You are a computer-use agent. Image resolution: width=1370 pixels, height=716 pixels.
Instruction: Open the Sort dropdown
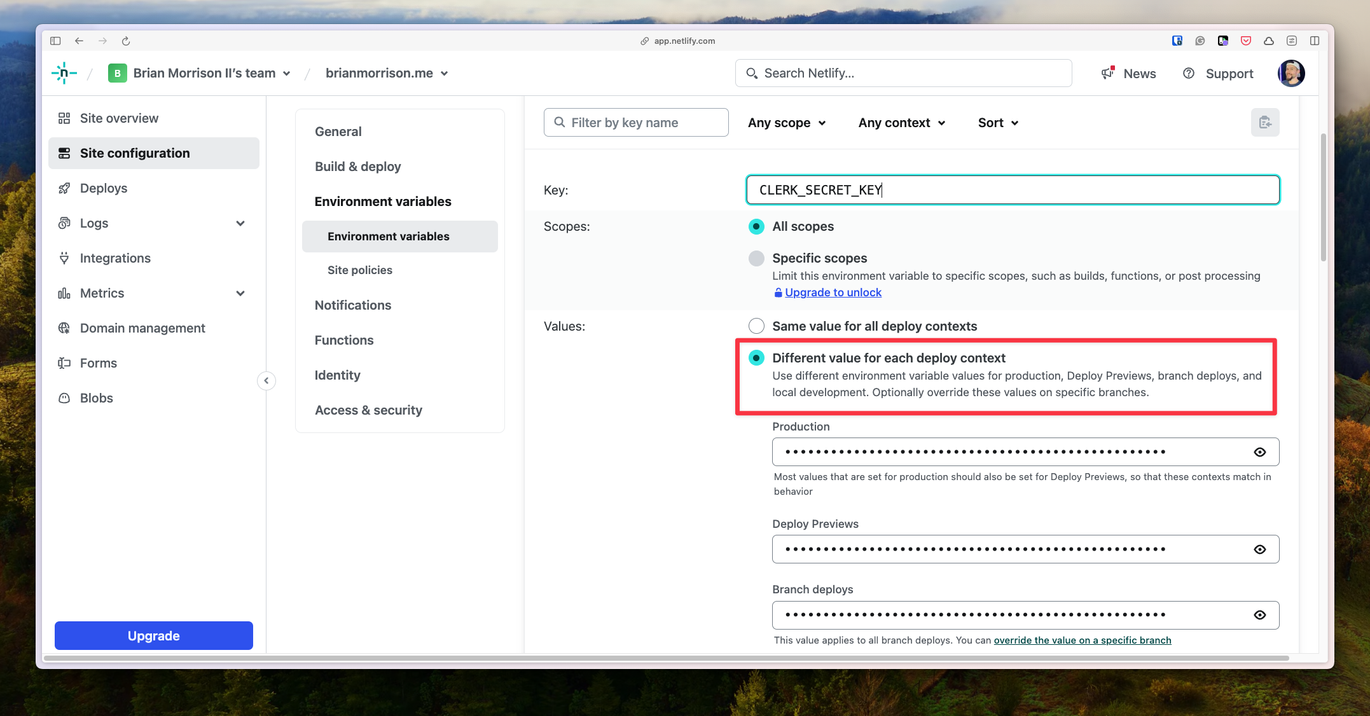998,122
